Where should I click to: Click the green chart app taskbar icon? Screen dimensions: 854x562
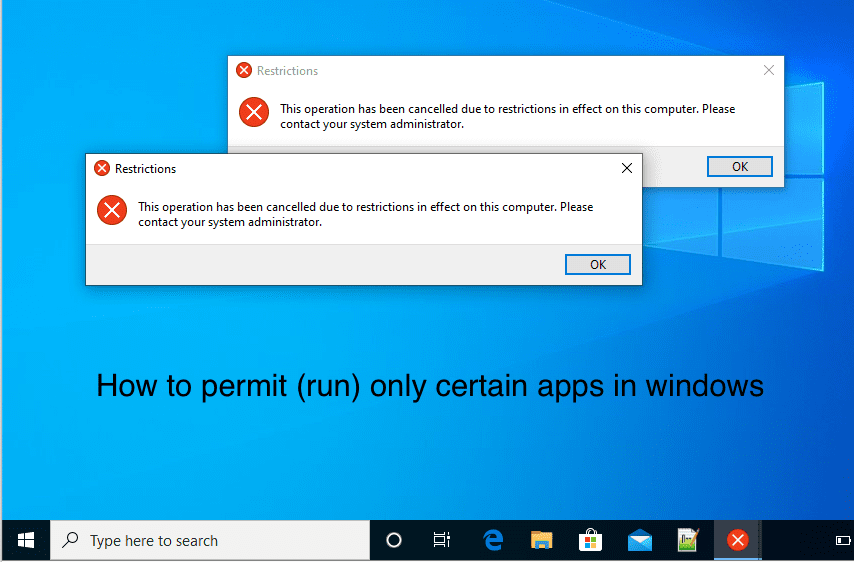click(688, 541)
